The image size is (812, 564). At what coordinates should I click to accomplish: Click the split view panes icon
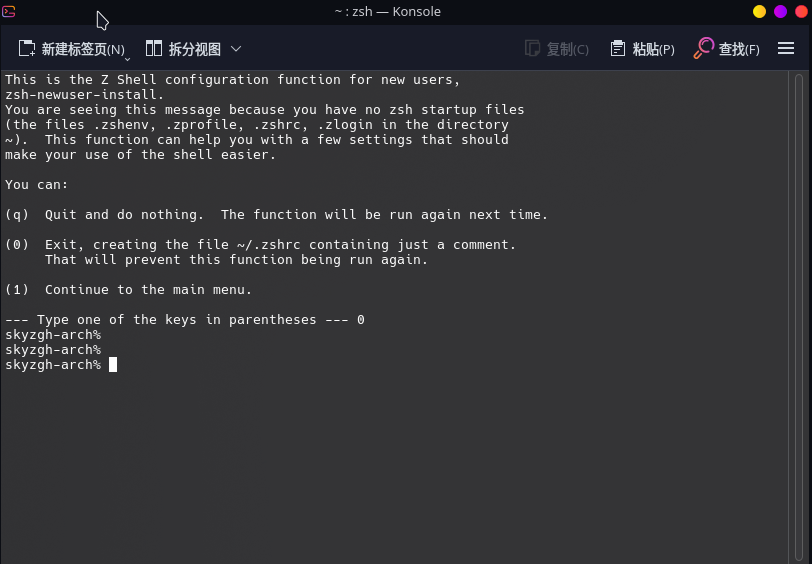[x=154, y=48]
